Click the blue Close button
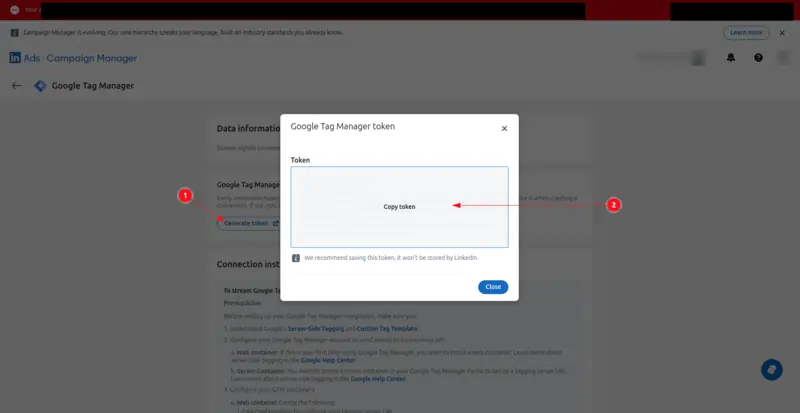Screen dimensions: 800x413 [x=493, y=287]
